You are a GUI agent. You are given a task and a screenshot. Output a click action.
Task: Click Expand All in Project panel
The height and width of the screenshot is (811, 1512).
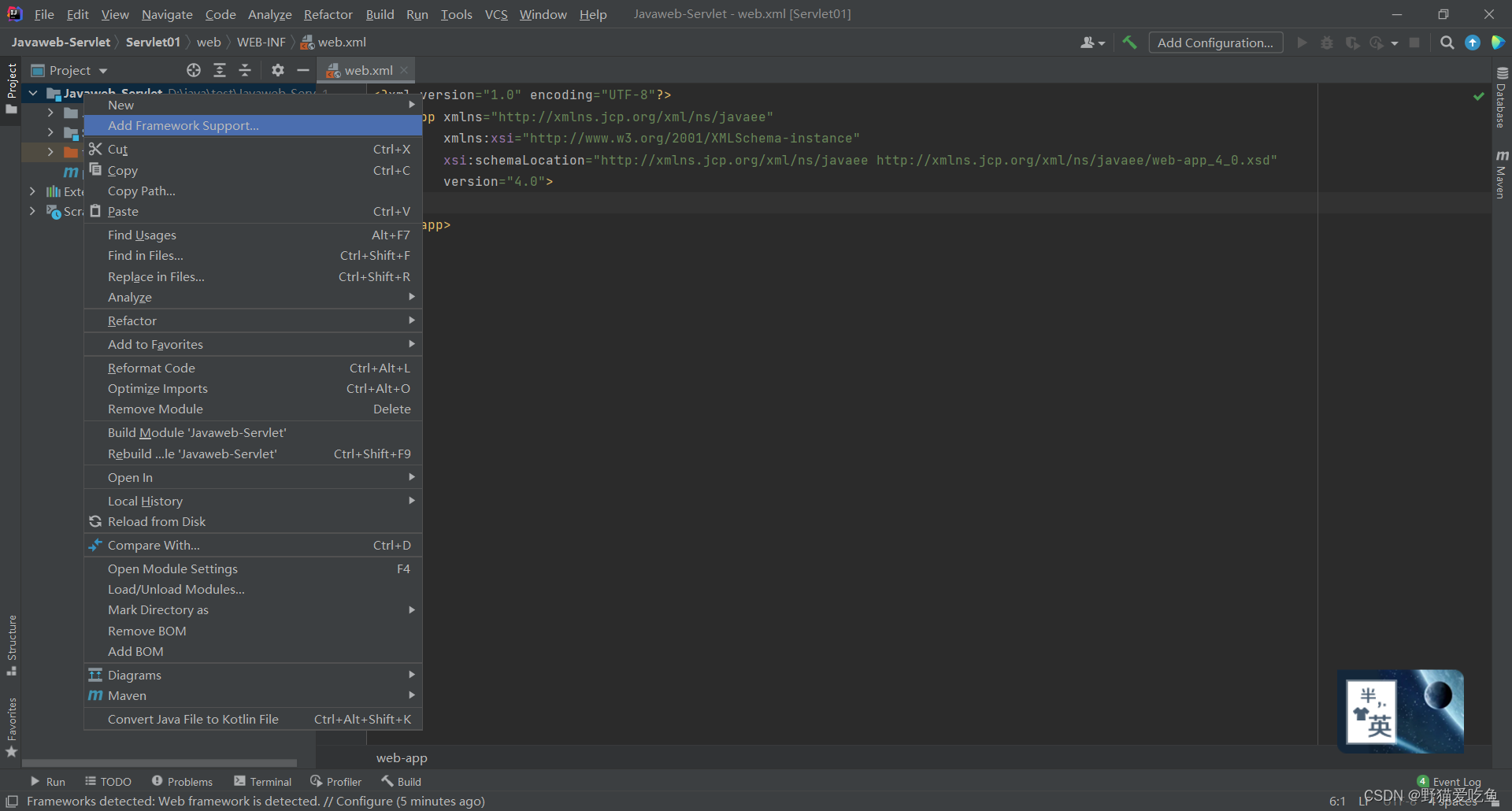pyautogui.click(x=220, y=70)
